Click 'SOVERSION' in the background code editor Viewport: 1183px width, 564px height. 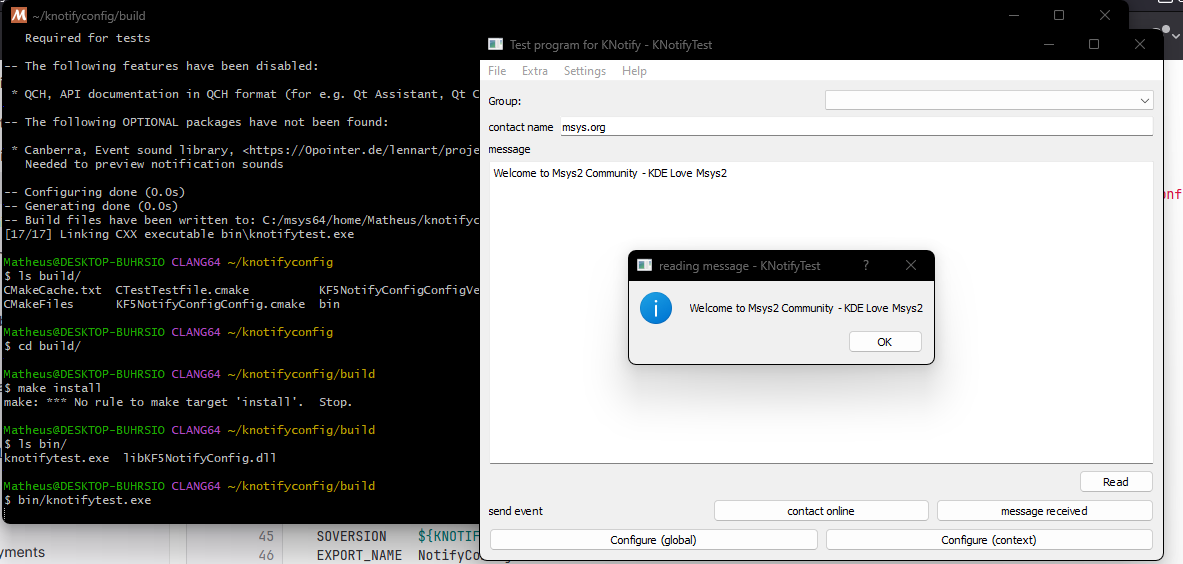[x=351, y=537]
